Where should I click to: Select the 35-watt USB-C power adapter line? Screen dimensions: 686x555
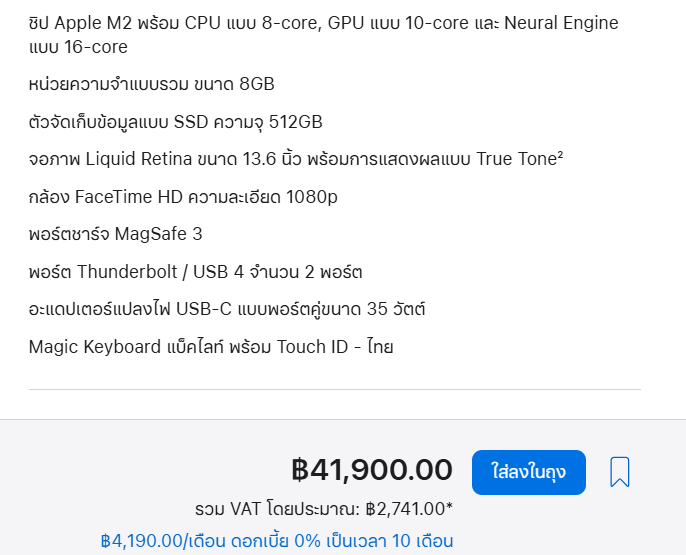(x=227, y=309)
